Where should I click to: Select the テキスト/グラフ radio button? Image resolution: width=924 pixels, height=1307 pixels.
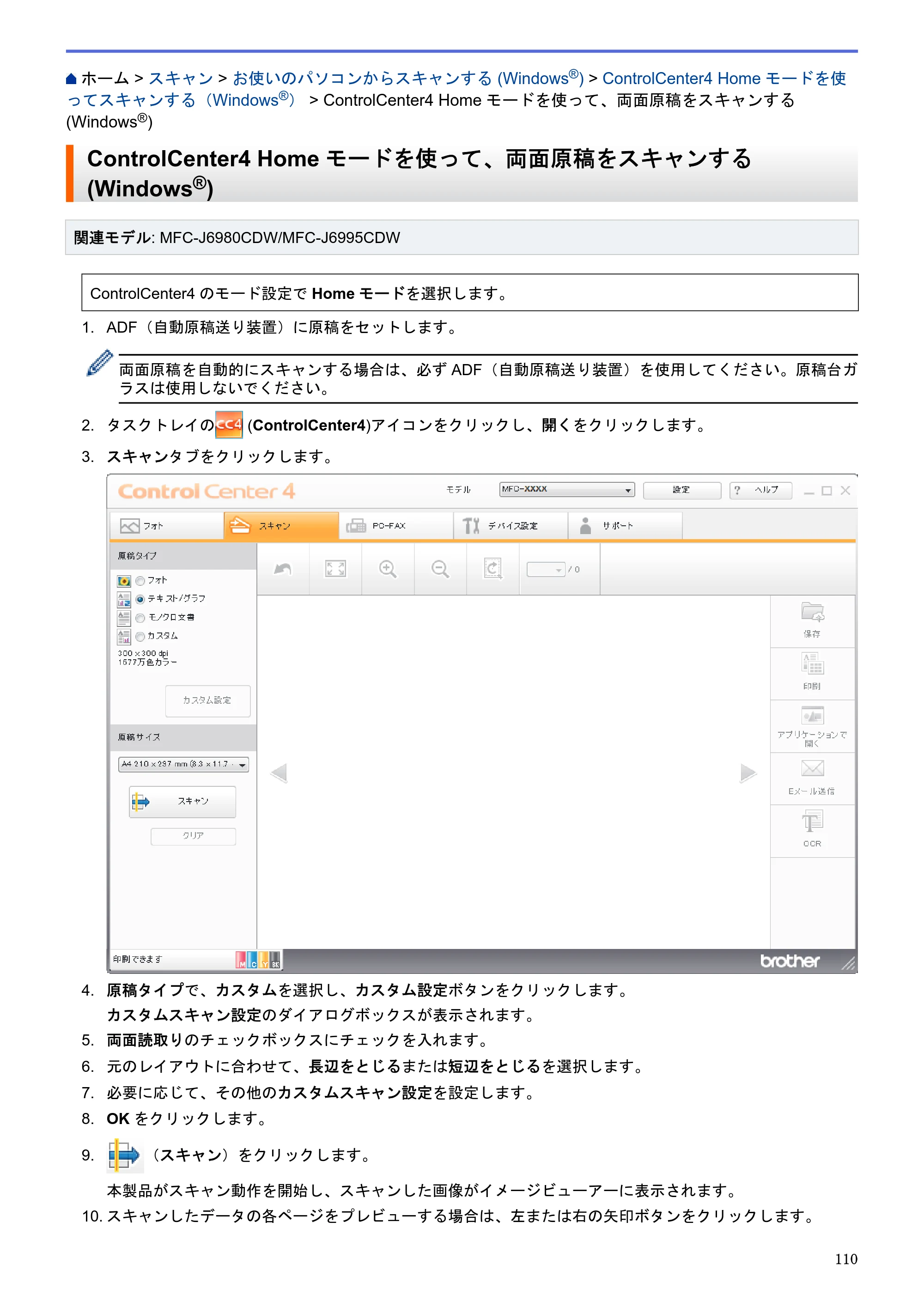click(140, 599)
